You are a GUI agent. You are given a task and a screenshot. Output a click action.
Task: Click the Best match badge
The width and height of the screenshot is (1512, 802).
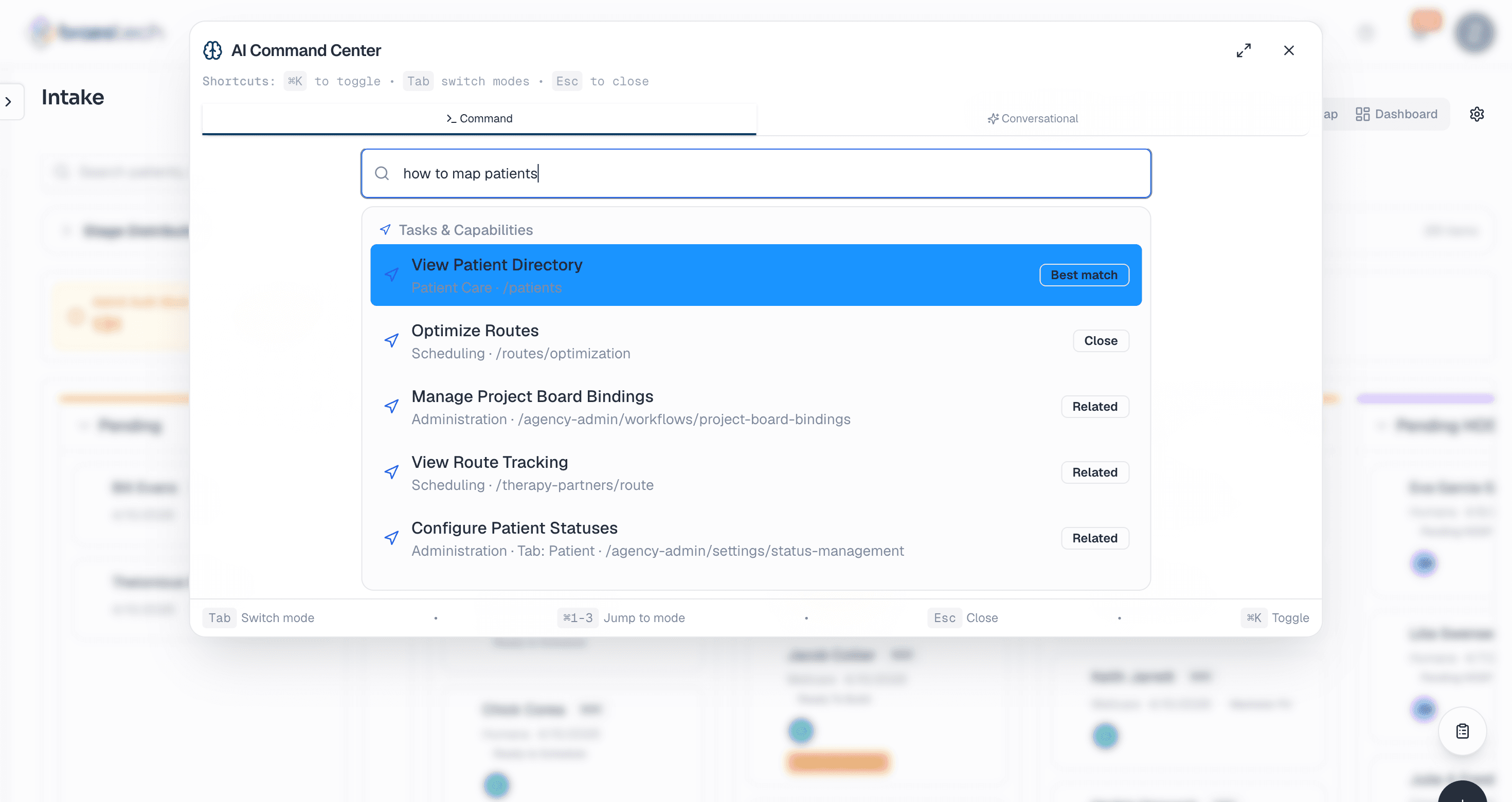(1084, 275)
